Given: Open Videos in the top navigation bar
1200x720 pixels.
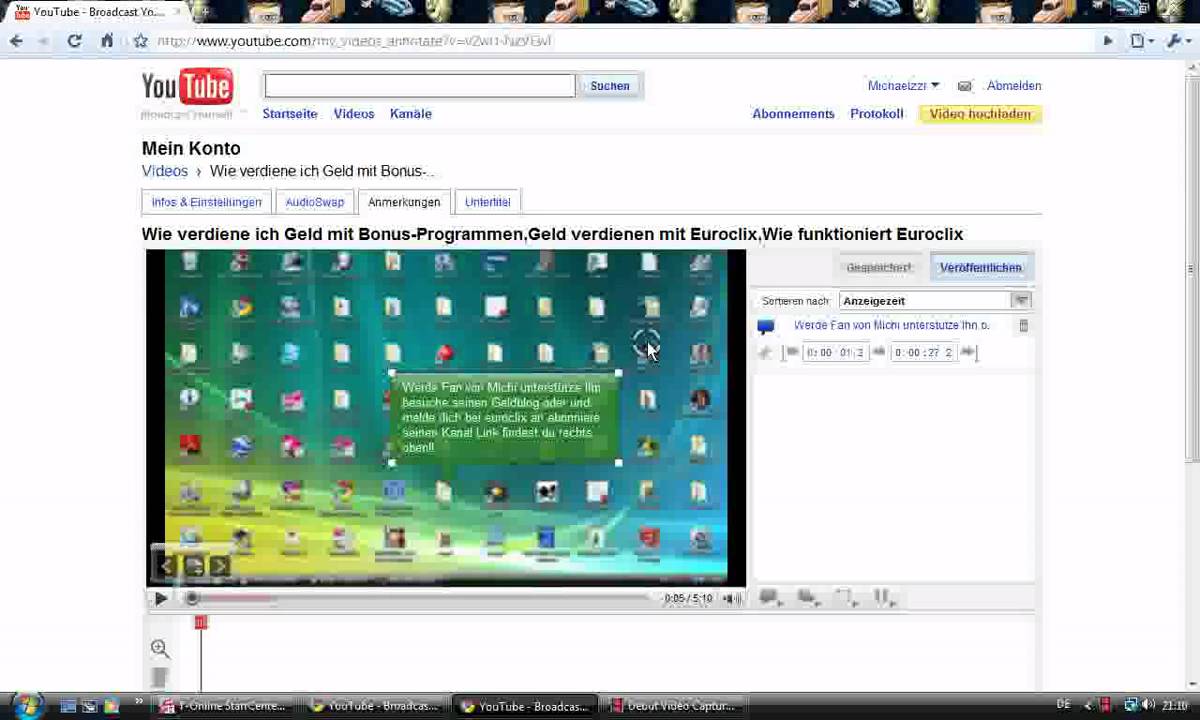Looking at the screenshot, I should pyautogui.click(x=354, y=114).
